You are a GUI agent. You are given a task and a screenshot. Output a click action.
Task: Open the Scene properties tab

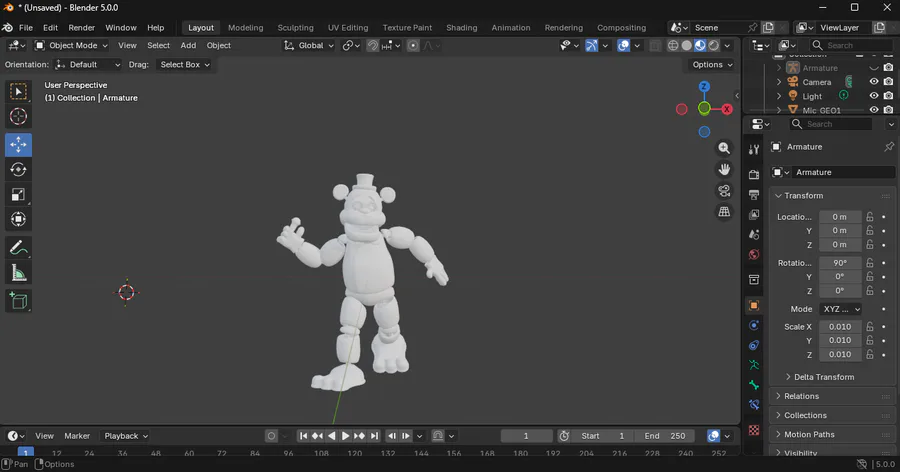pyautogui.click(x=754, y=235)
